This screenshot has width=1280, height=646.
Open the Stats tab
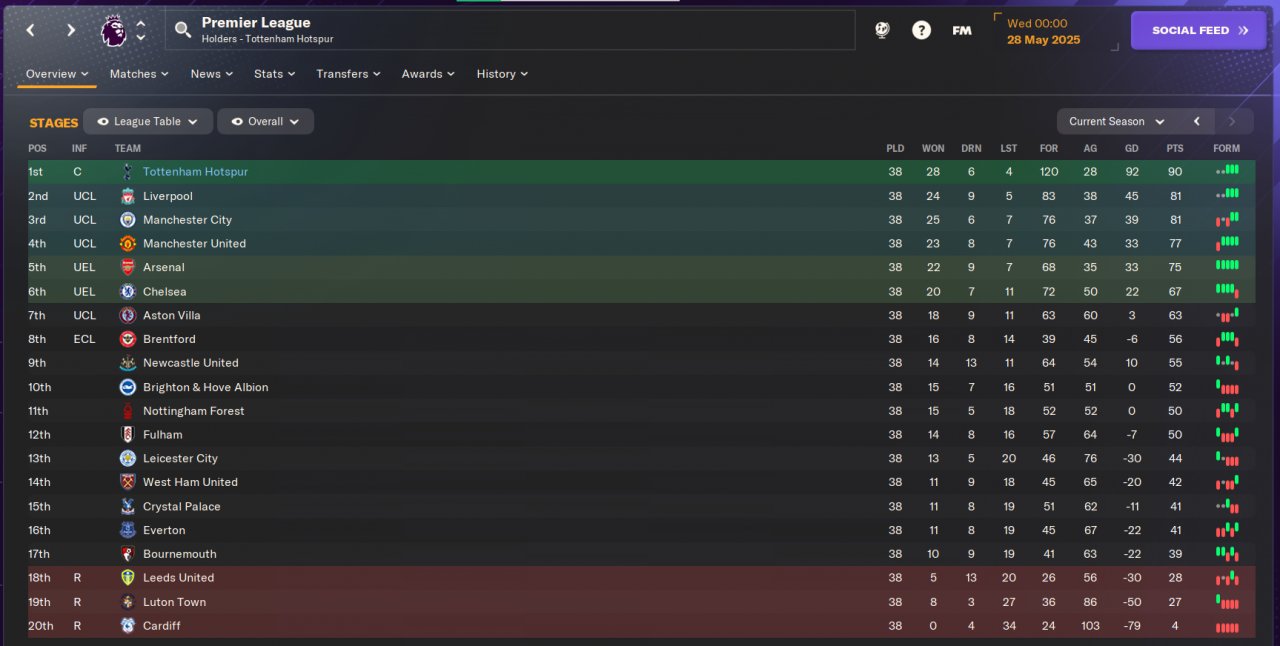(274, 74)
